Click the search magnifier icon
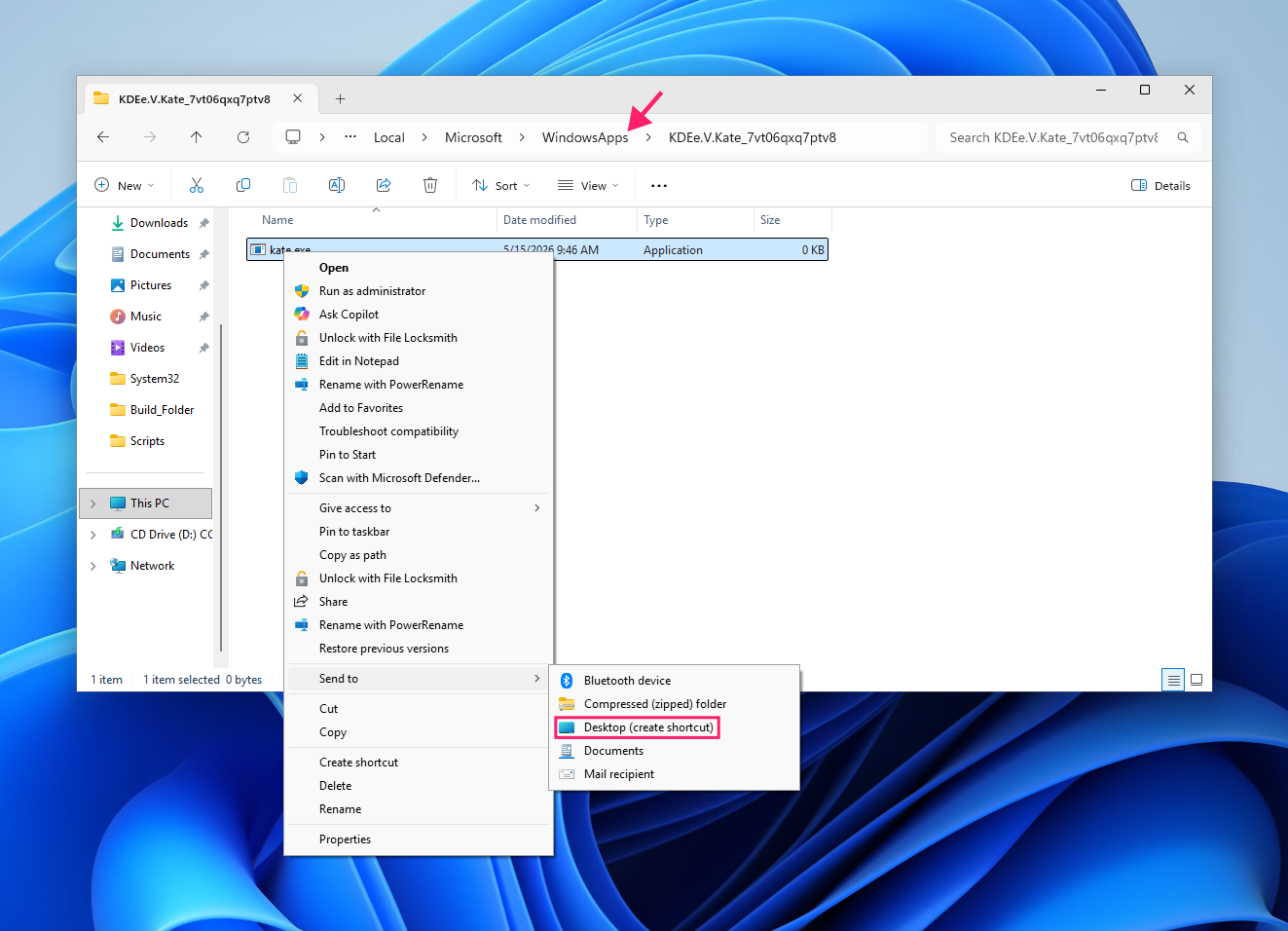 point(1183,137)
